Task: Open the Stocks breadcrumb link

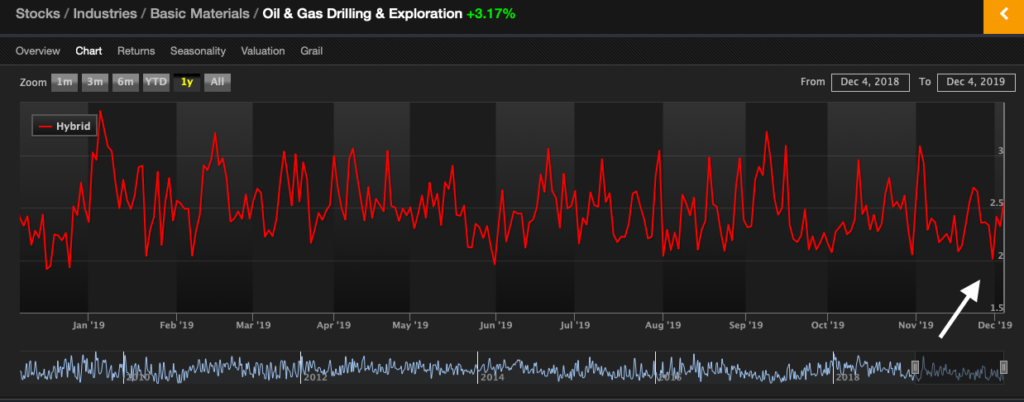Action: (39, 14)
